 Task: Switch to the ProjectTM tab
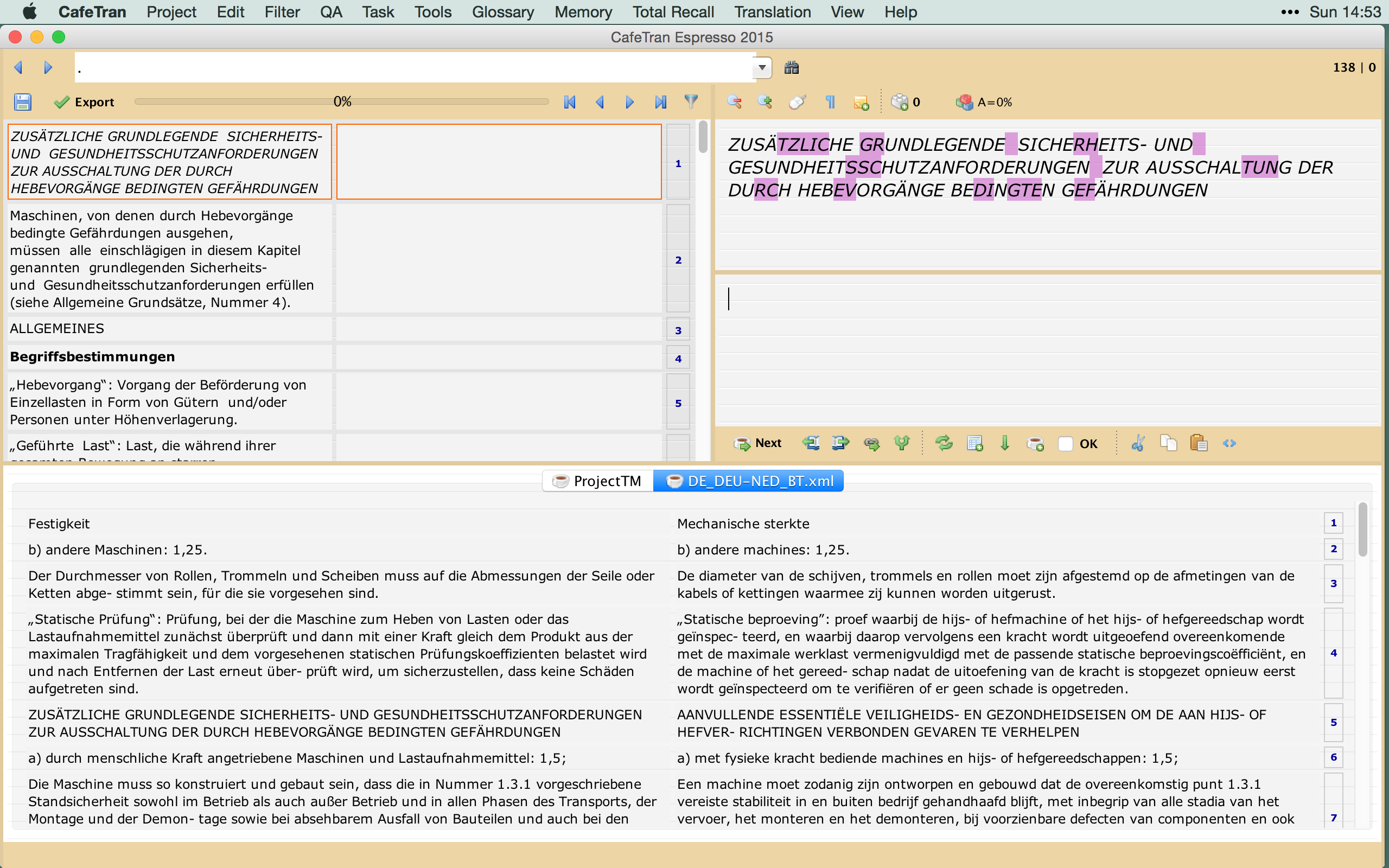click(597, 481)
